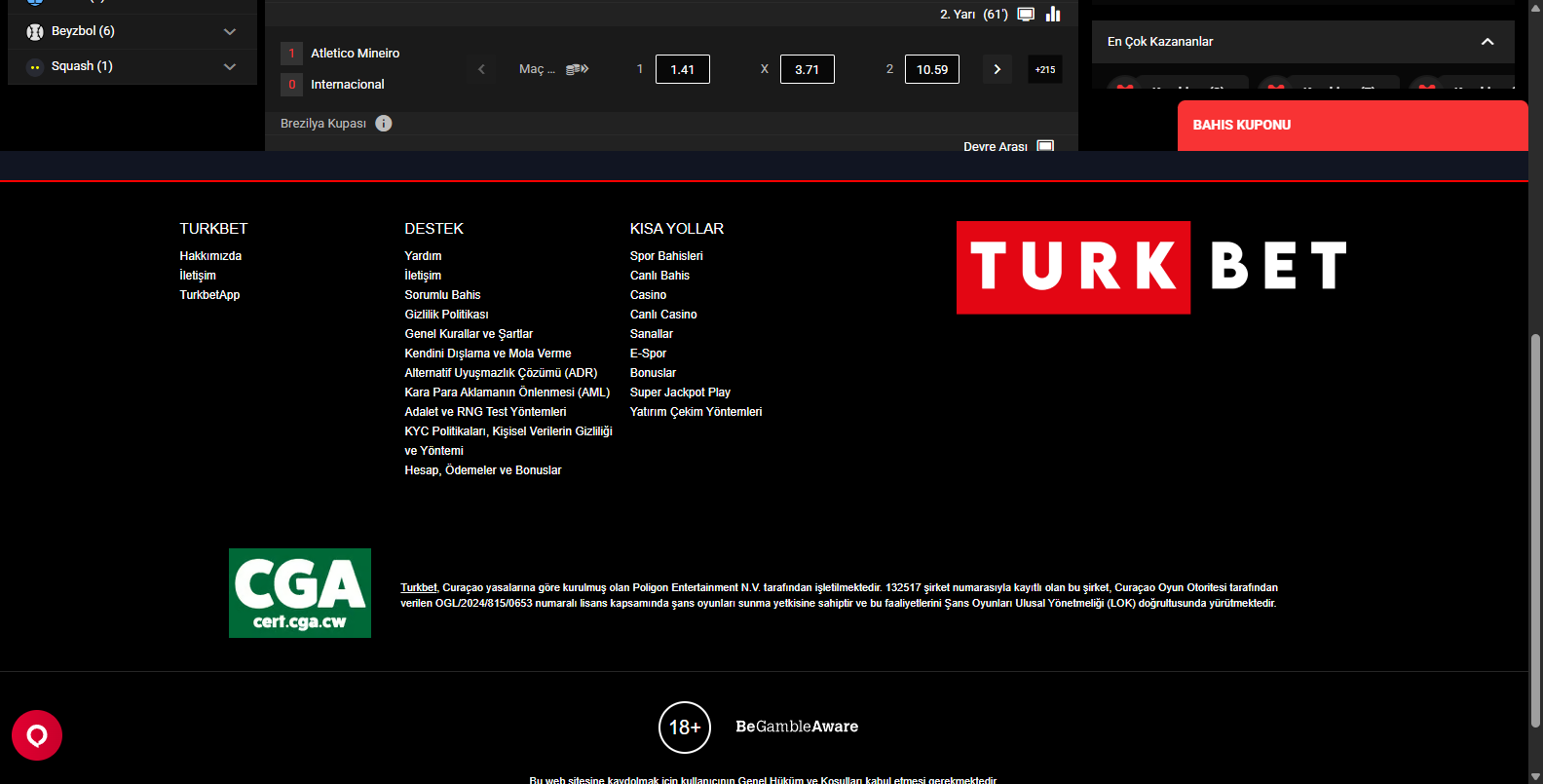1543x784 pixels.
Task: Open Sorumlu Bahis link
Action: 442,295
